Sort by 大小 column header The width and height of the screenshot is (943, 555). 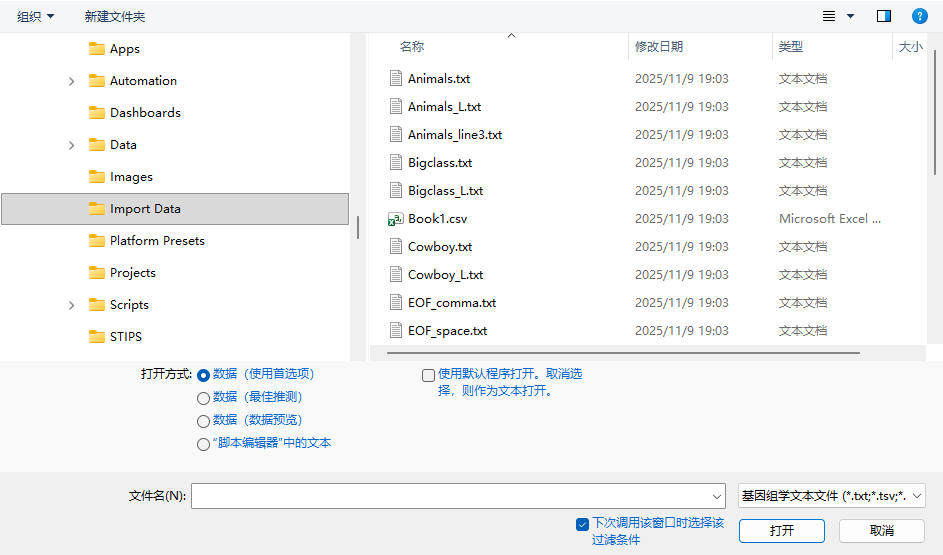point(910,47)
